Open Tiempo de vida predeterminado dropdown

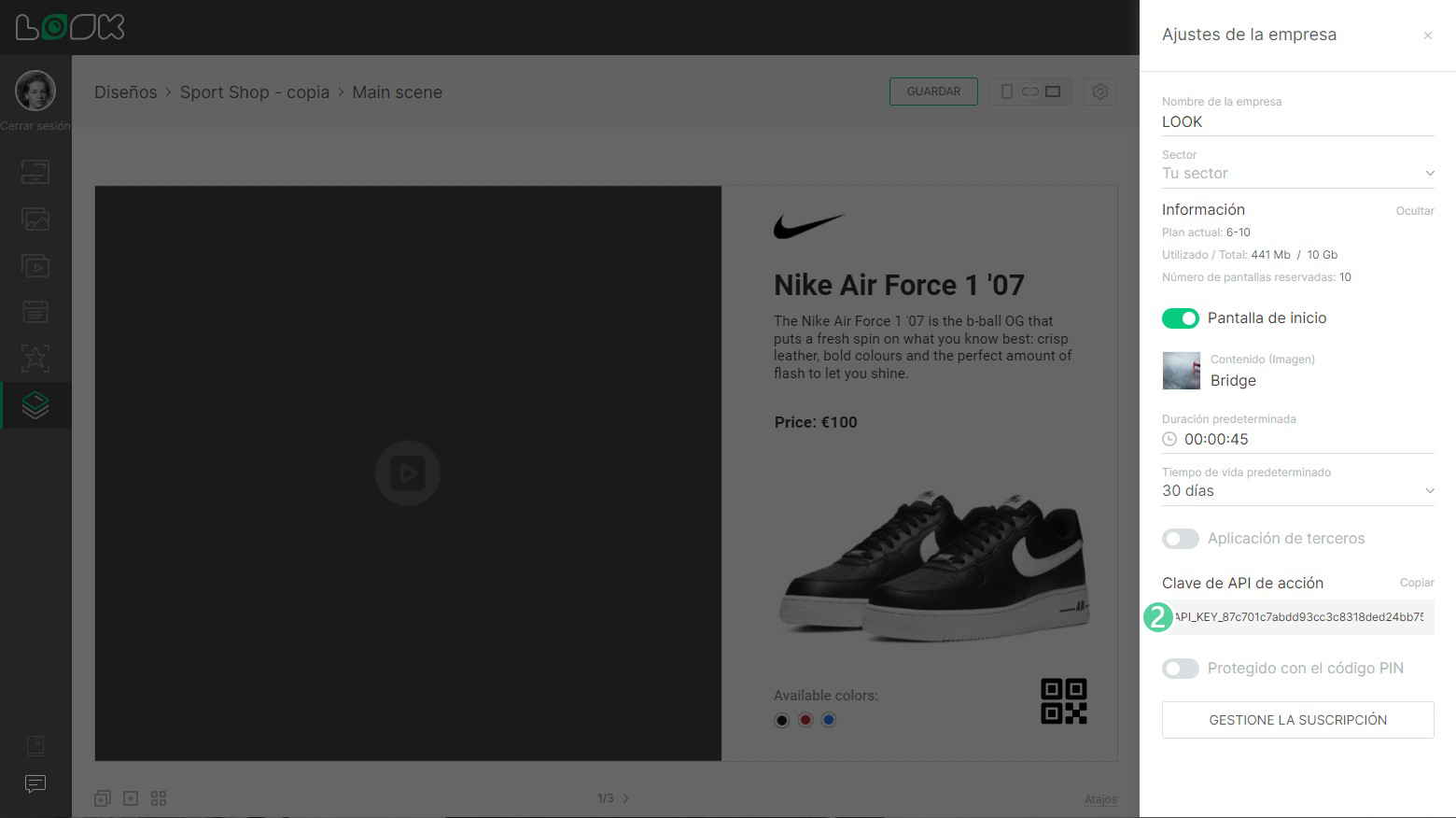[1298, 491]
